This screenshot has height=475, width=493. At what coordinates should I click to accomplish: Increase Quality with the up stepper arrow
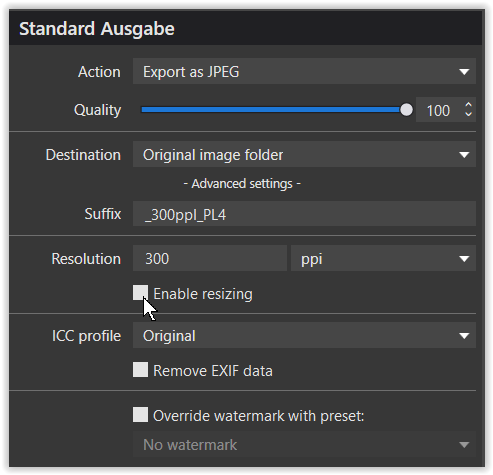coord(468,105)
